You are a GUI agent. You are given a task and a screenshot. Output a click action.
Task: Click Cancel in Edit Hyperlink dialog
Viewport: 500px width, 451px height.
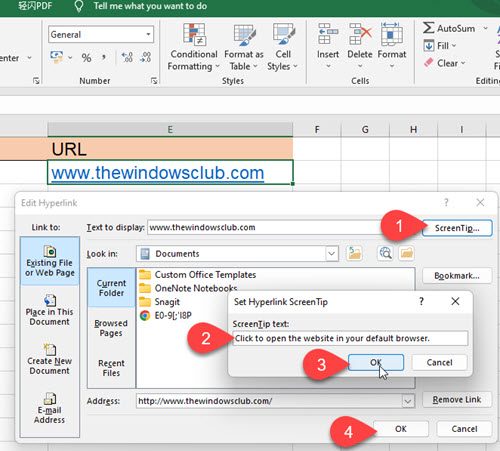click(x=464, y=429)
